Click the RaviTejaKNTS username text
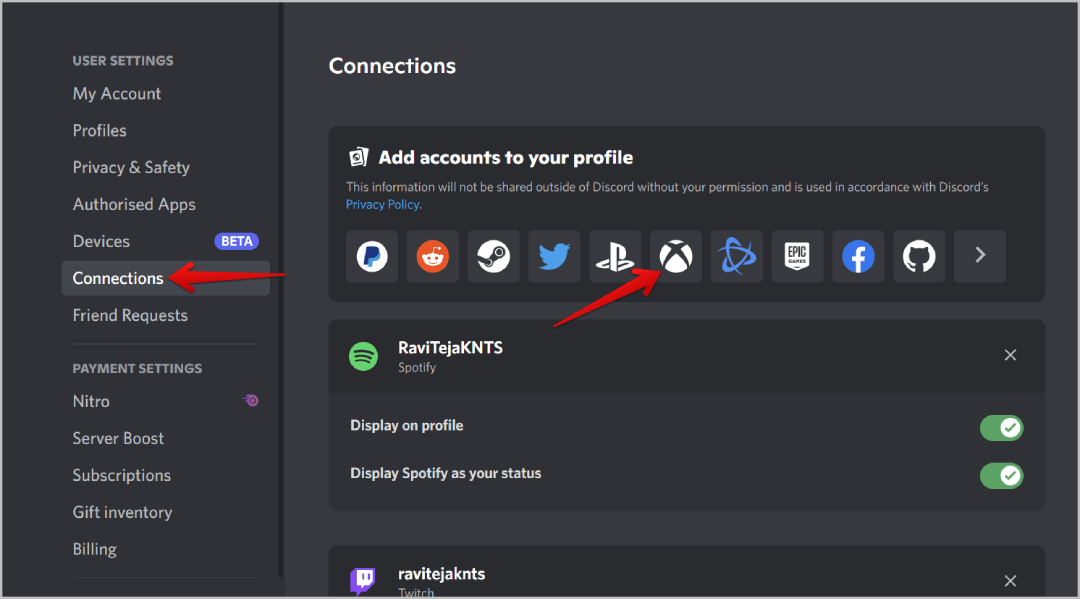Viewport: 1080px width, 599px height. click(x=450, y=348)
